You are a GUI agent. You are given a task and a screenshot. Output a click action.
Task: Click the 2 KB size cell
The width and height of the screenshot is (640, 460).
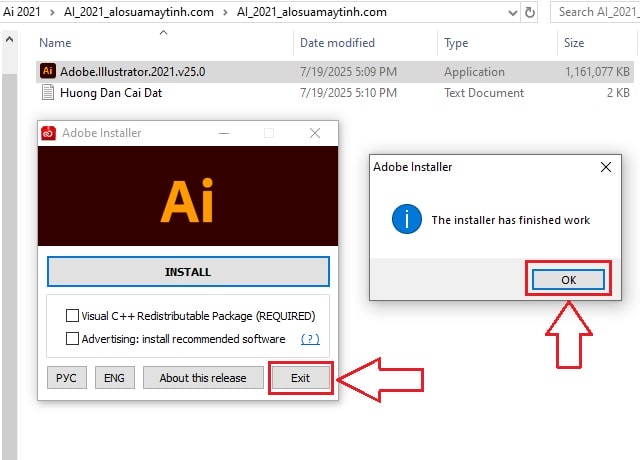[x=618, y=93]
